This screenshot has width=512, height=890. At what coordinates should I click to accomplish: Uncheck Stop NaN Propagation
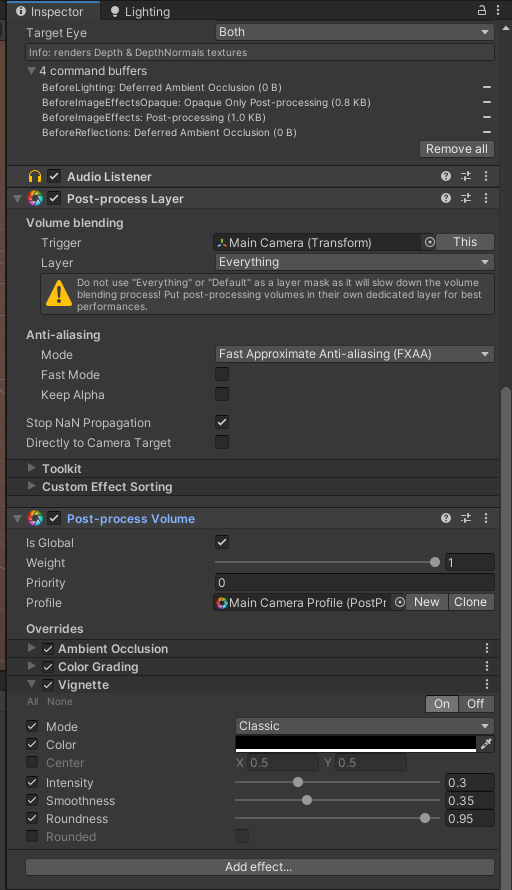pyautogui.click(x=222, y=422)
